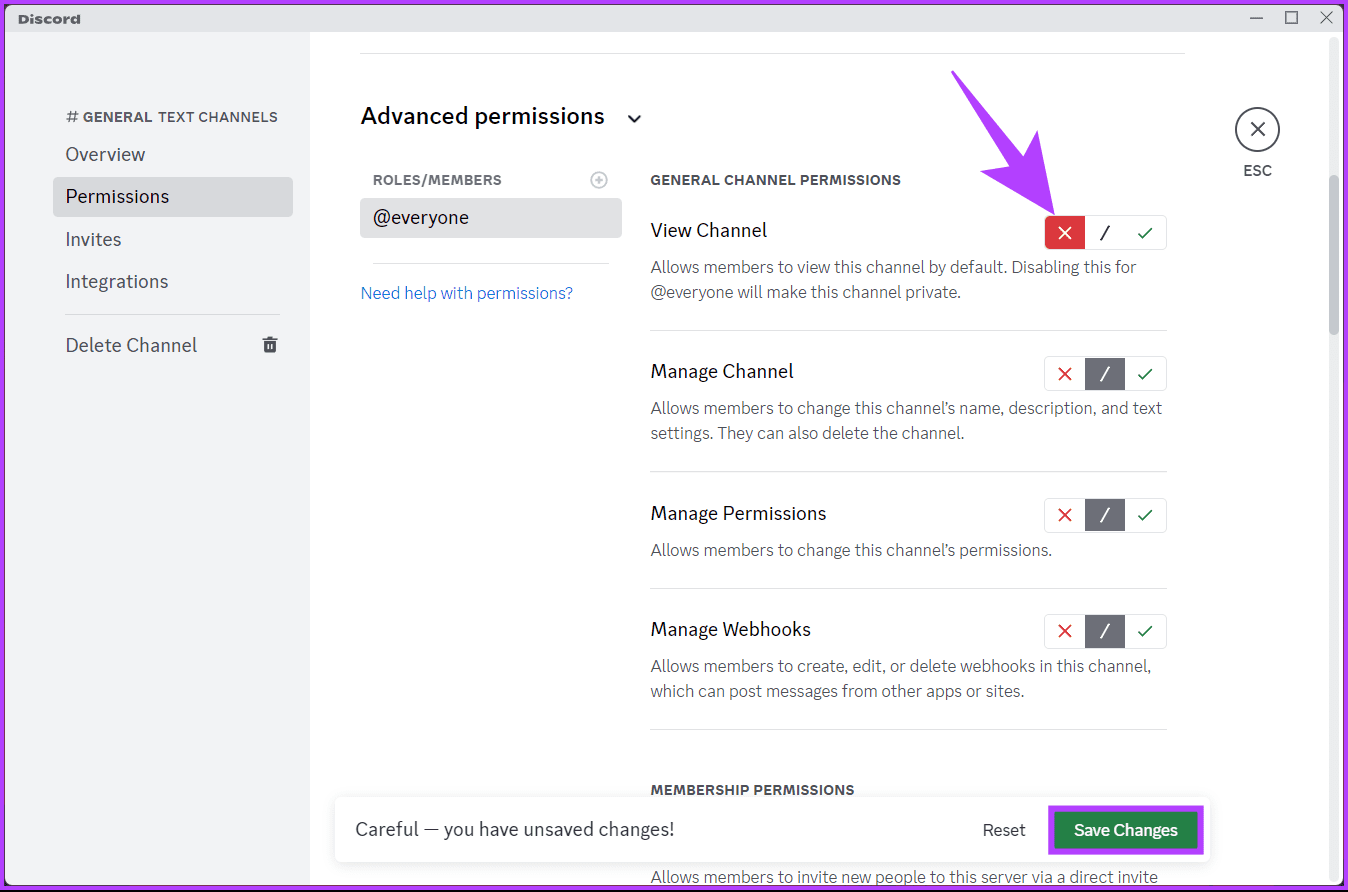Deny Manage Channel with the X icon
1348x892 pixels.
(x=1065, y=374)
